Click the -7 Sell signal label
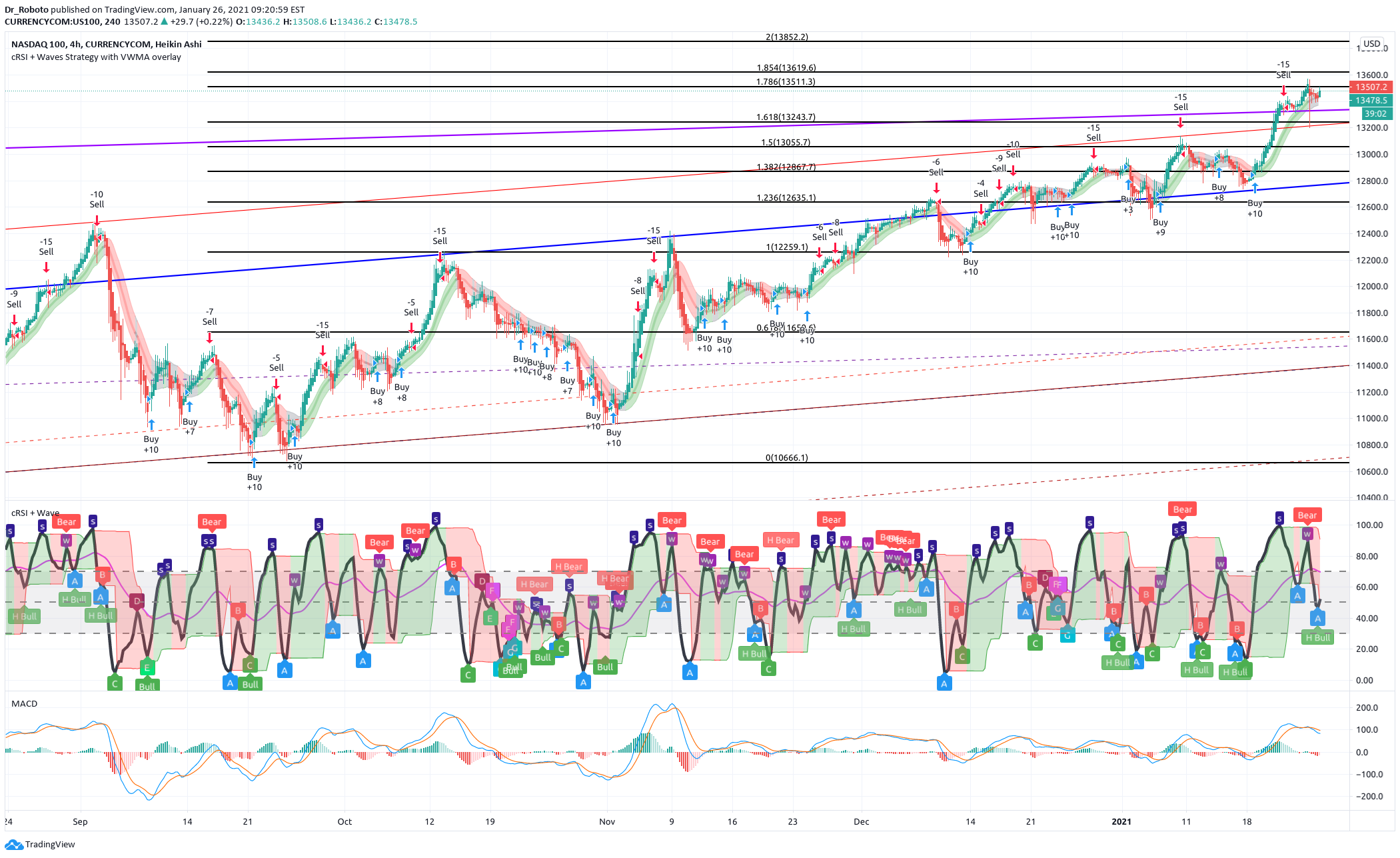This screenshot has height=858, width=1400. tap(209, 317)
